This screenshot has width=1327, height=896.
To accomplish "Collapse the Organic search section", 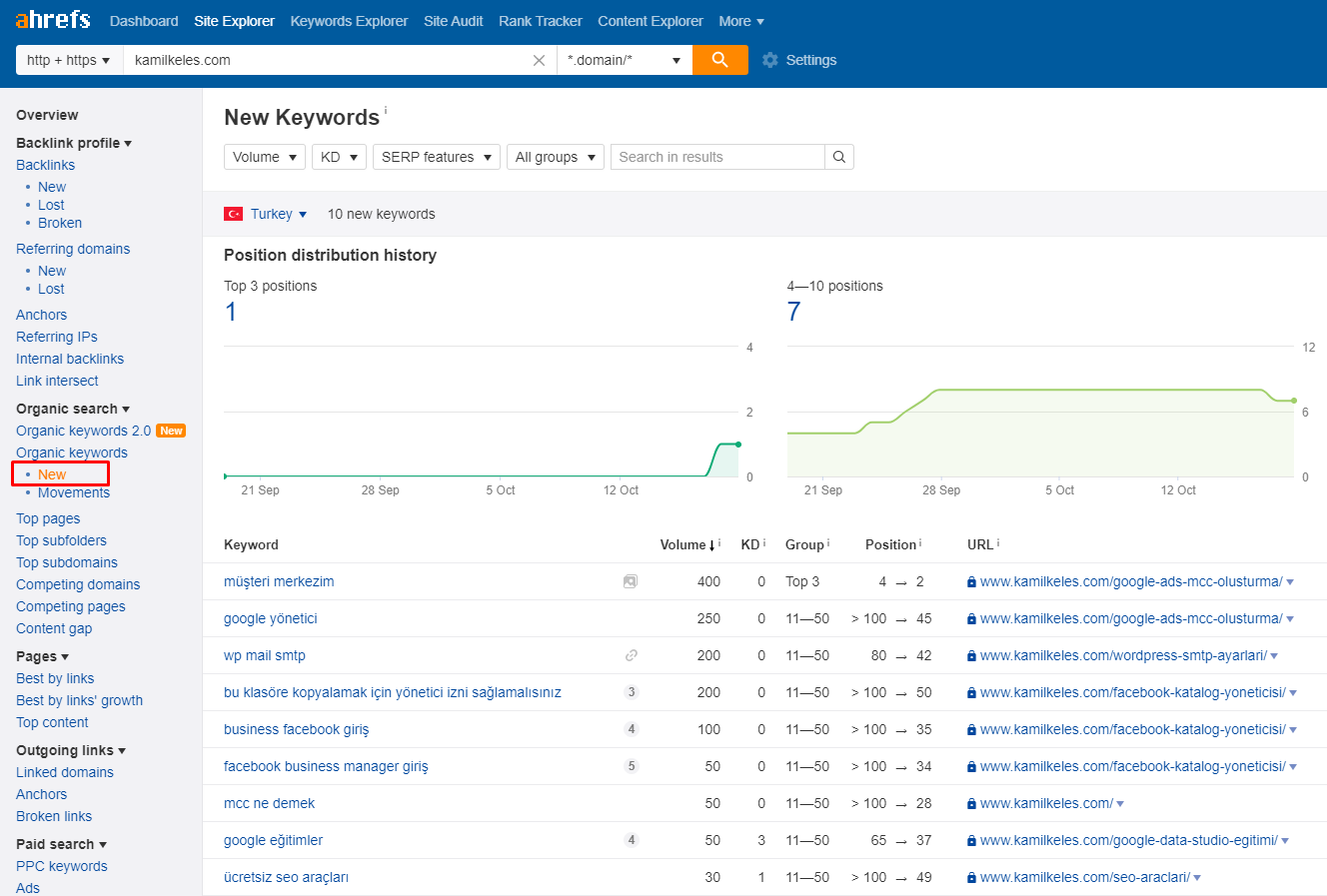I will pyautogui.click(x=73, y=409).
